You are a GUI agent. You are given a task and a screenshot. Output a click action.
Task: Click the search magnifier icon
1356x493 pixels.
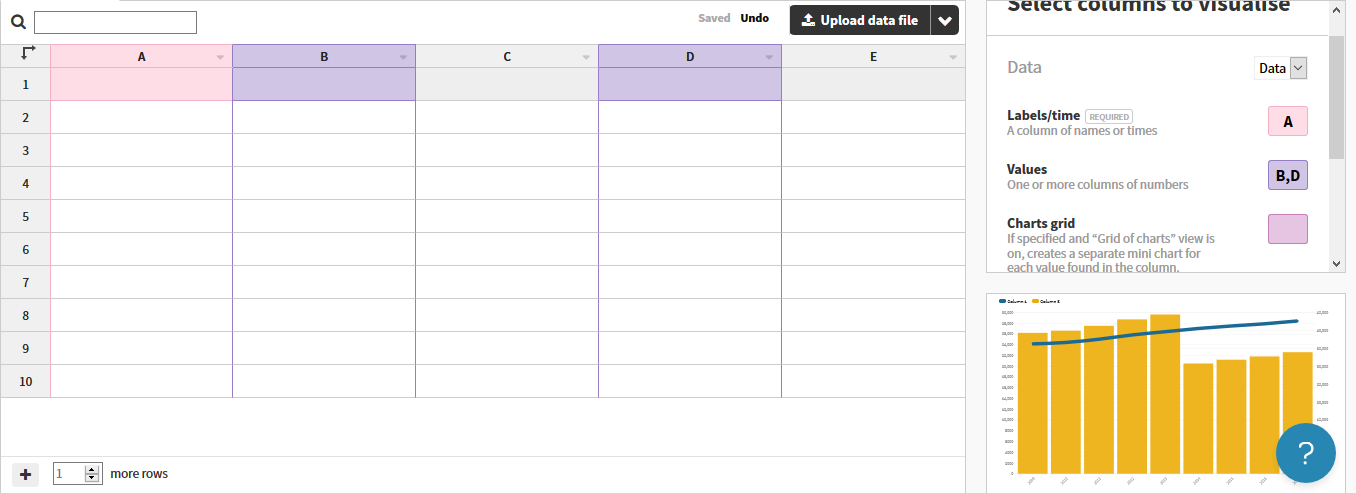click(18, 22)
